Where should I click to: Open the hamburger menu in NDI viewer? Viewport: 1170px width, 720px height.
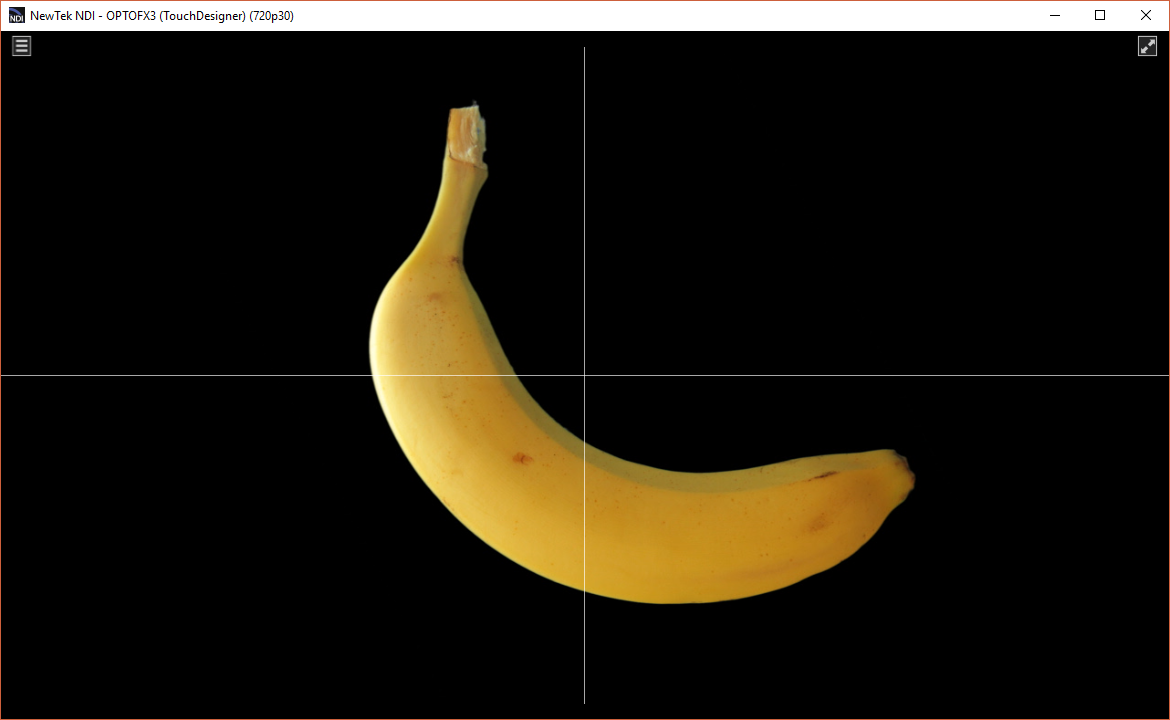click(22, 46)
